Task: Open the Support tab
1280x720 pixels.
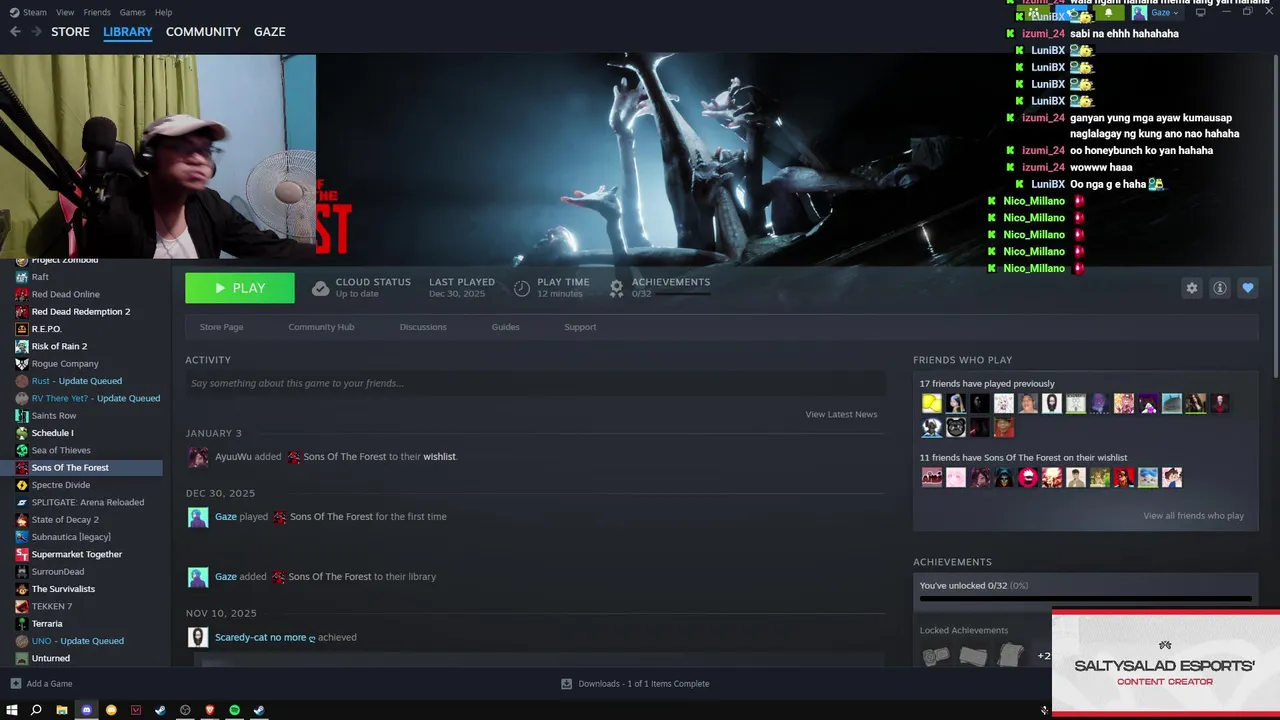Action: [580, 327]
